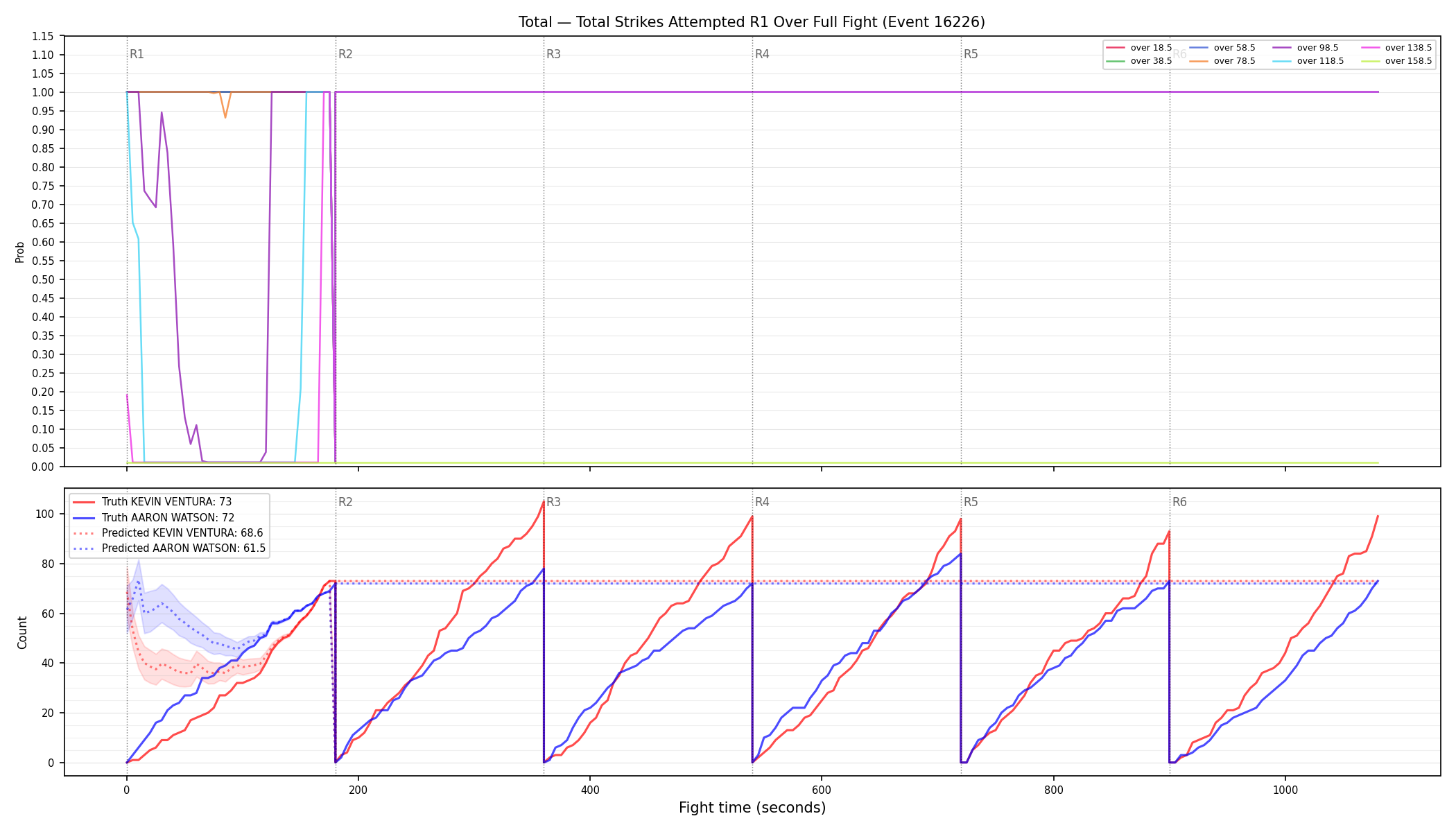Select the 'over 38.5' legend entry

pos(1138,61)
